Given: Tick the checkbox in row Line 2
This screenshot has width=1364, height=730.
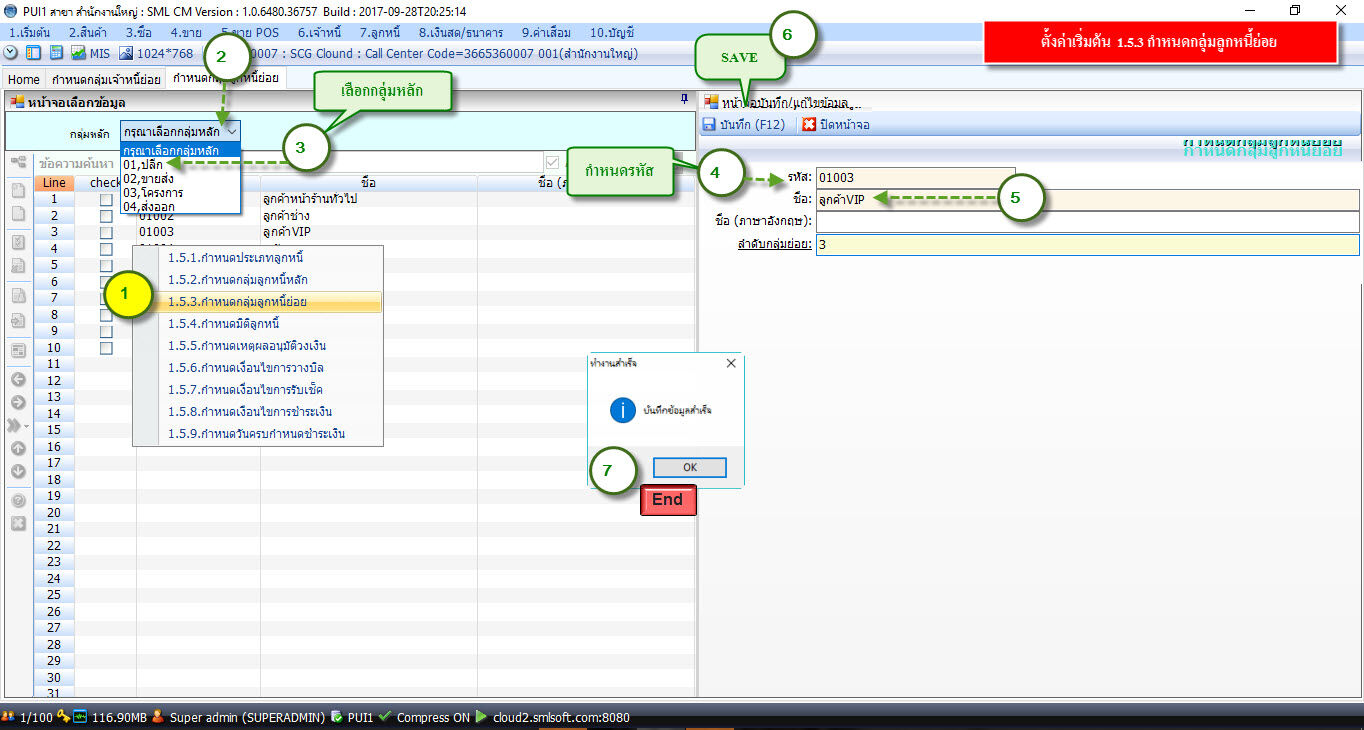Looking at the screenshot, I should (x=106, y=215).
